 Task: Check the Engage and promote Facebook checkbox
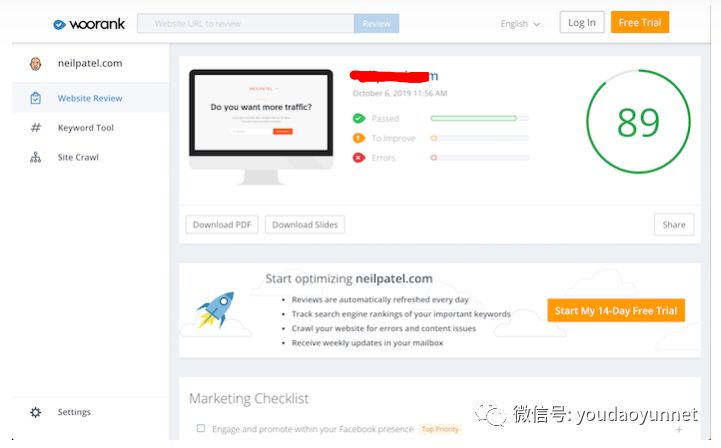[200, 428]
